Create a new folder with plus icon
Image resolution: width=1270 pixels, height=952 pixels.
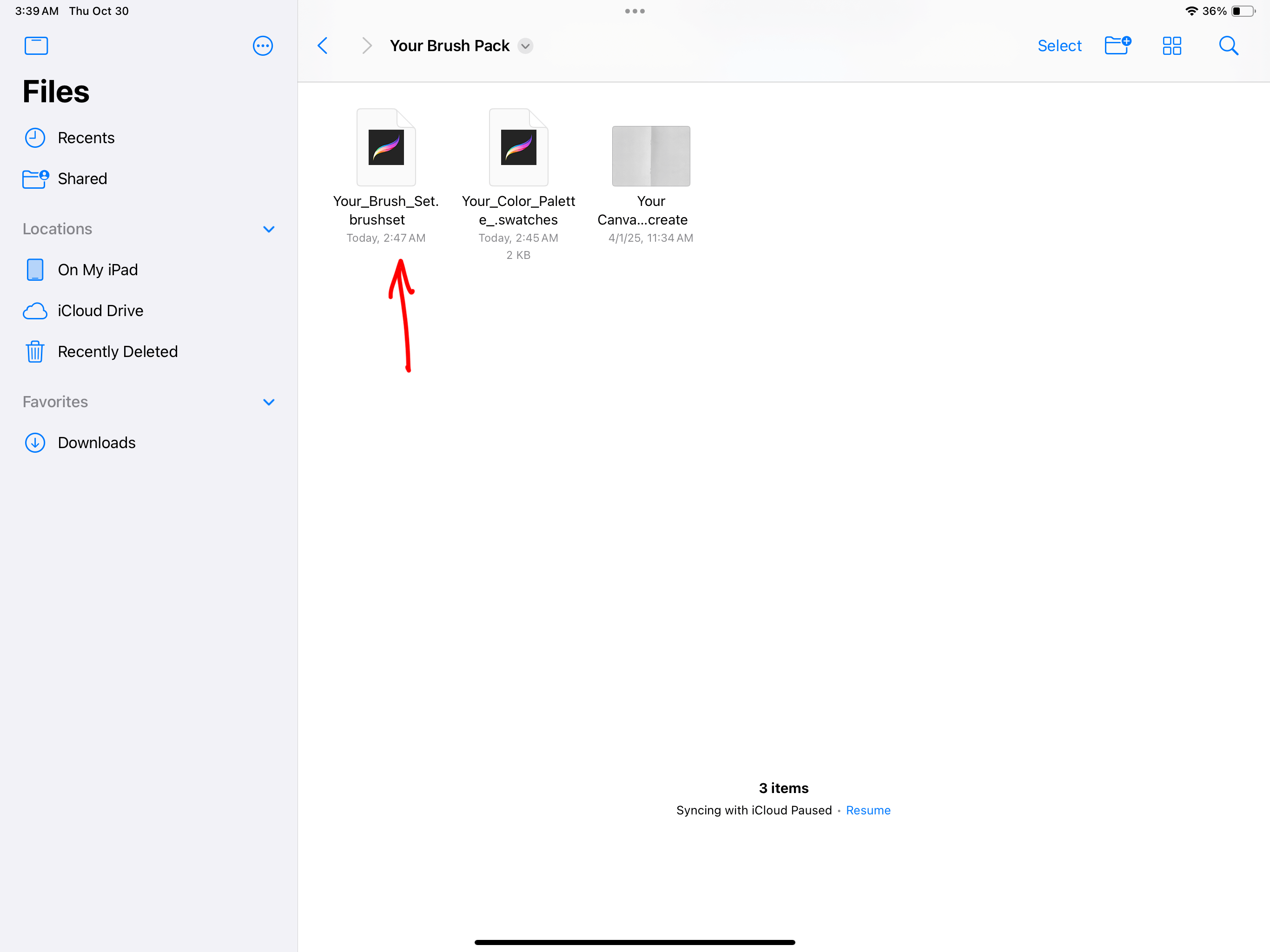1117,46
